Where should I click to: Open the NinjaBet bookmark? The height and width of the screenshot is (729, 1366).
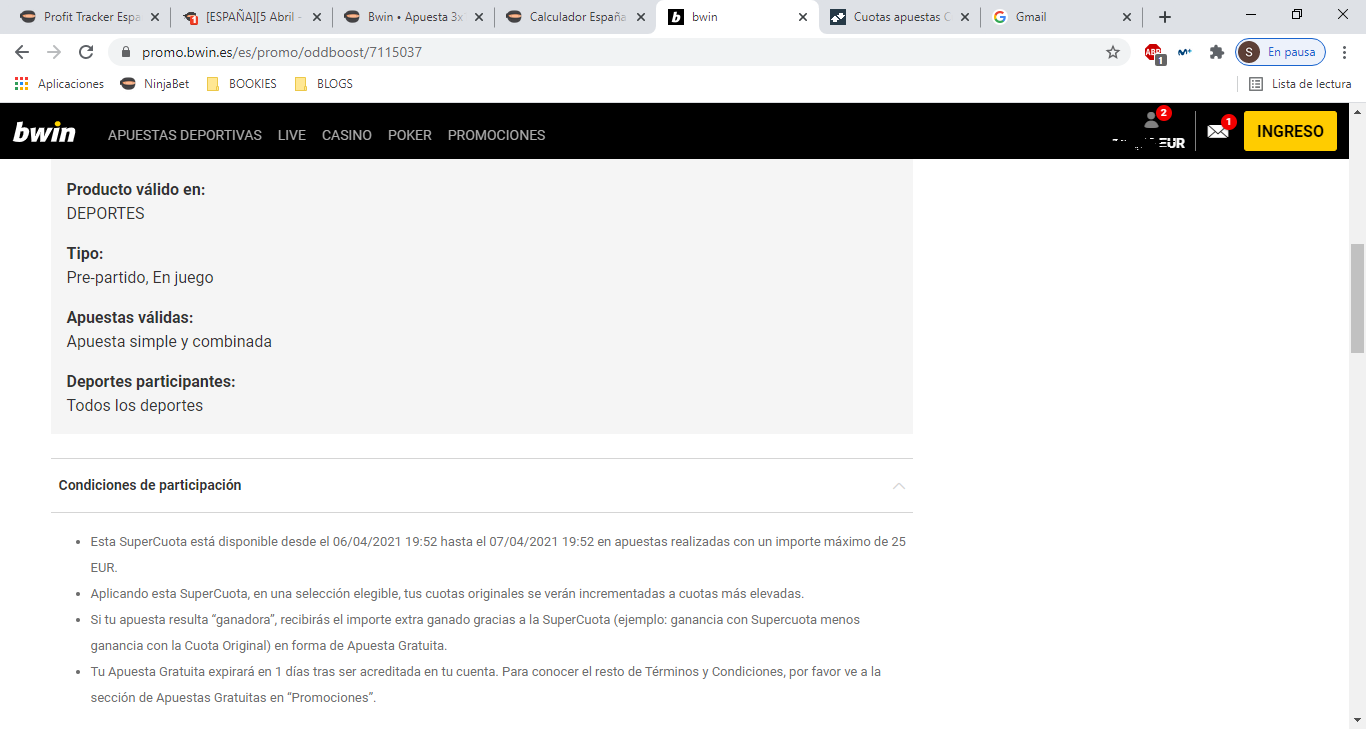(x=155, y=84)
